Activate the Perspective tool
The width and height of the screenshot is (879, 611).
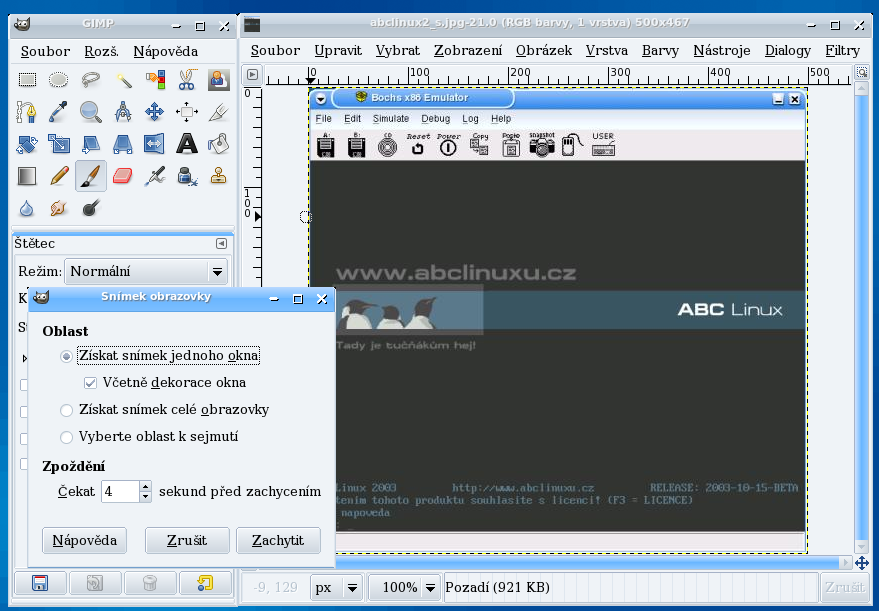tap(123, 144)
